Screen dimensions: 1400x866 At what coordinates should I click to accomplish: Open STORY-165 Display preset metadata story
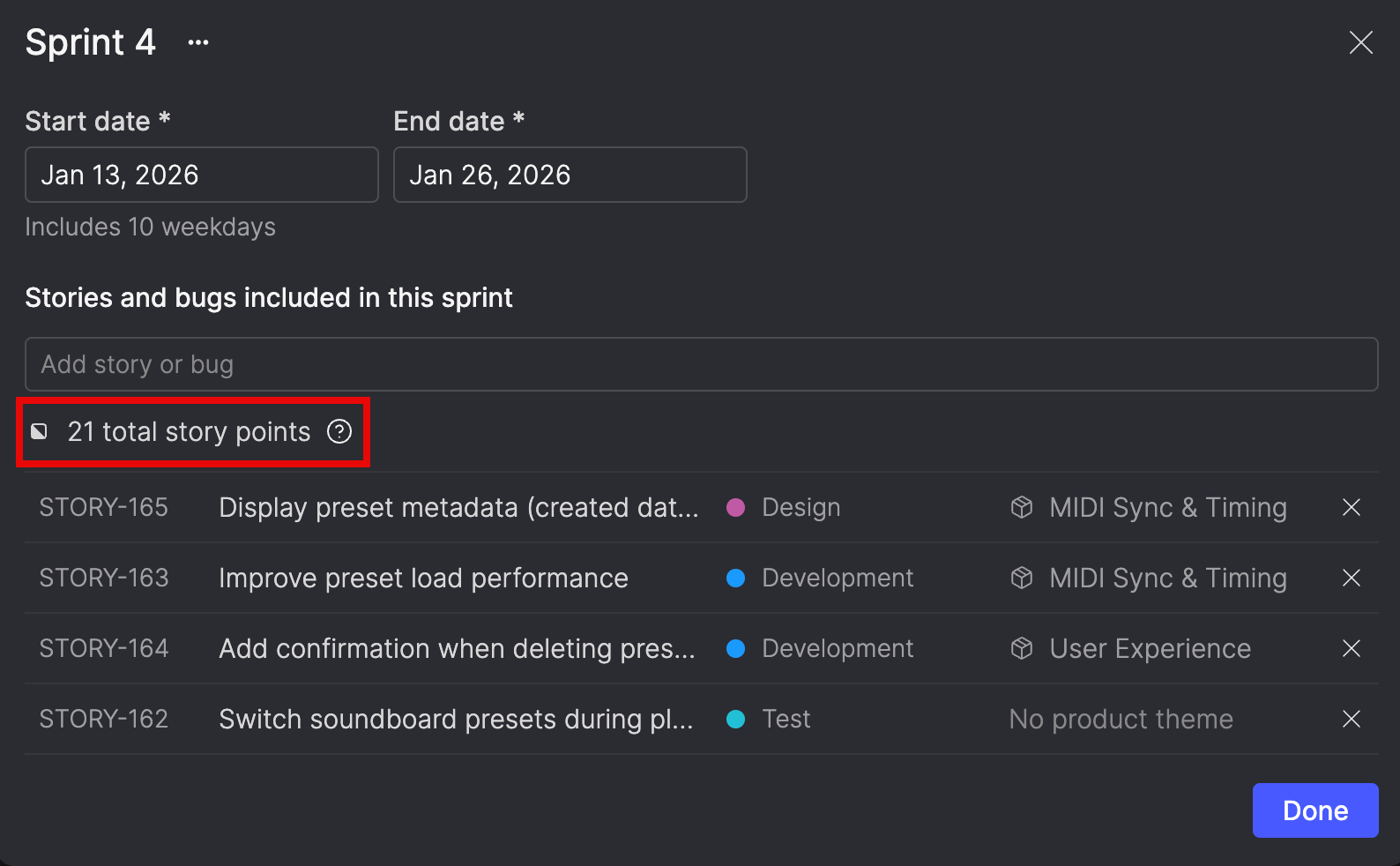point(458,507)
